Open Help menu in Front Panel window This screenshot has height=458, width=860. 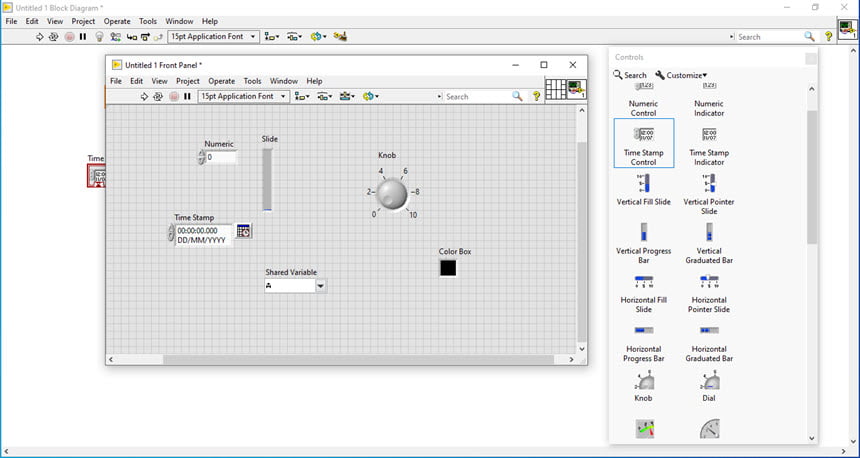pyautogui.click(x=314, y=81)
